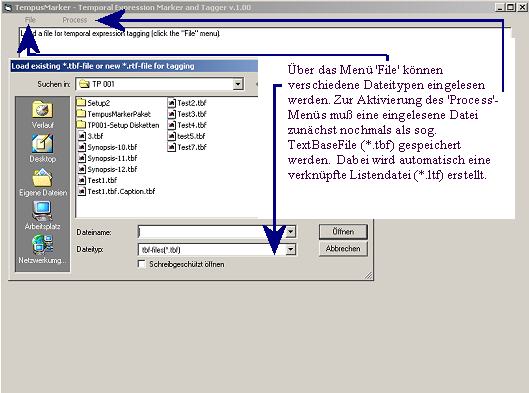Open the Process menu
529x393 pixels.
tap(75, 20)
